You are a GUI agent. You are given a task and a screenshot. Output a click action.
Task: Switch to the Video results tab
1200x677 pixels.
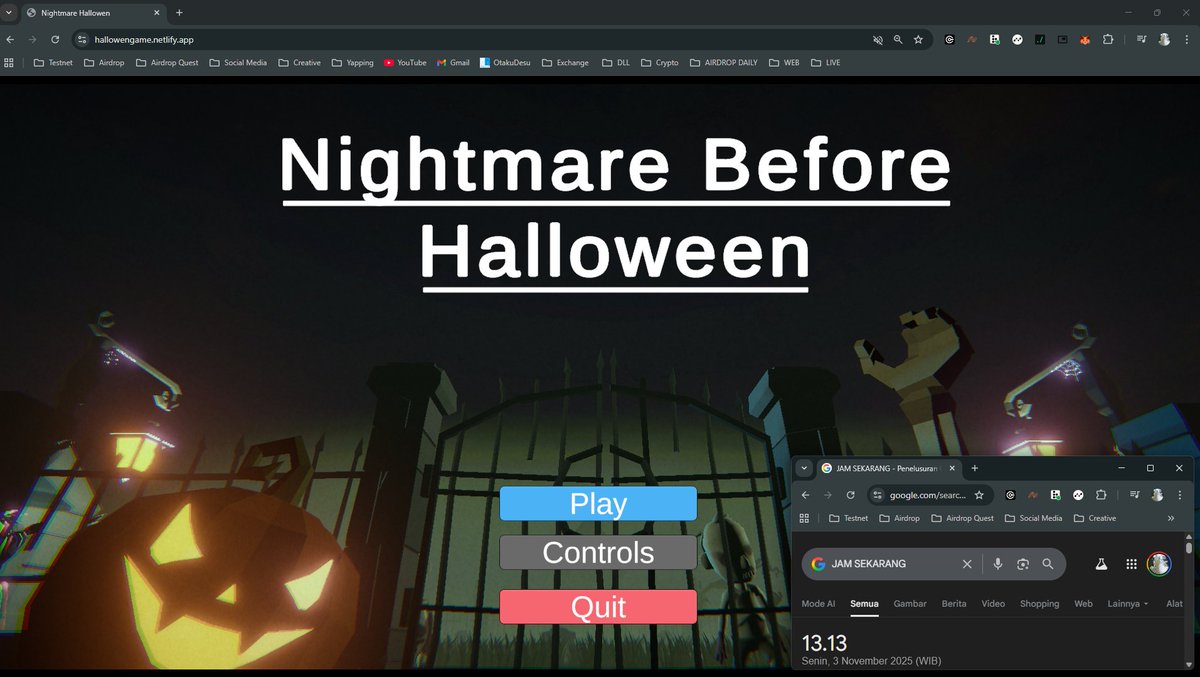click(x=993, y=604)
